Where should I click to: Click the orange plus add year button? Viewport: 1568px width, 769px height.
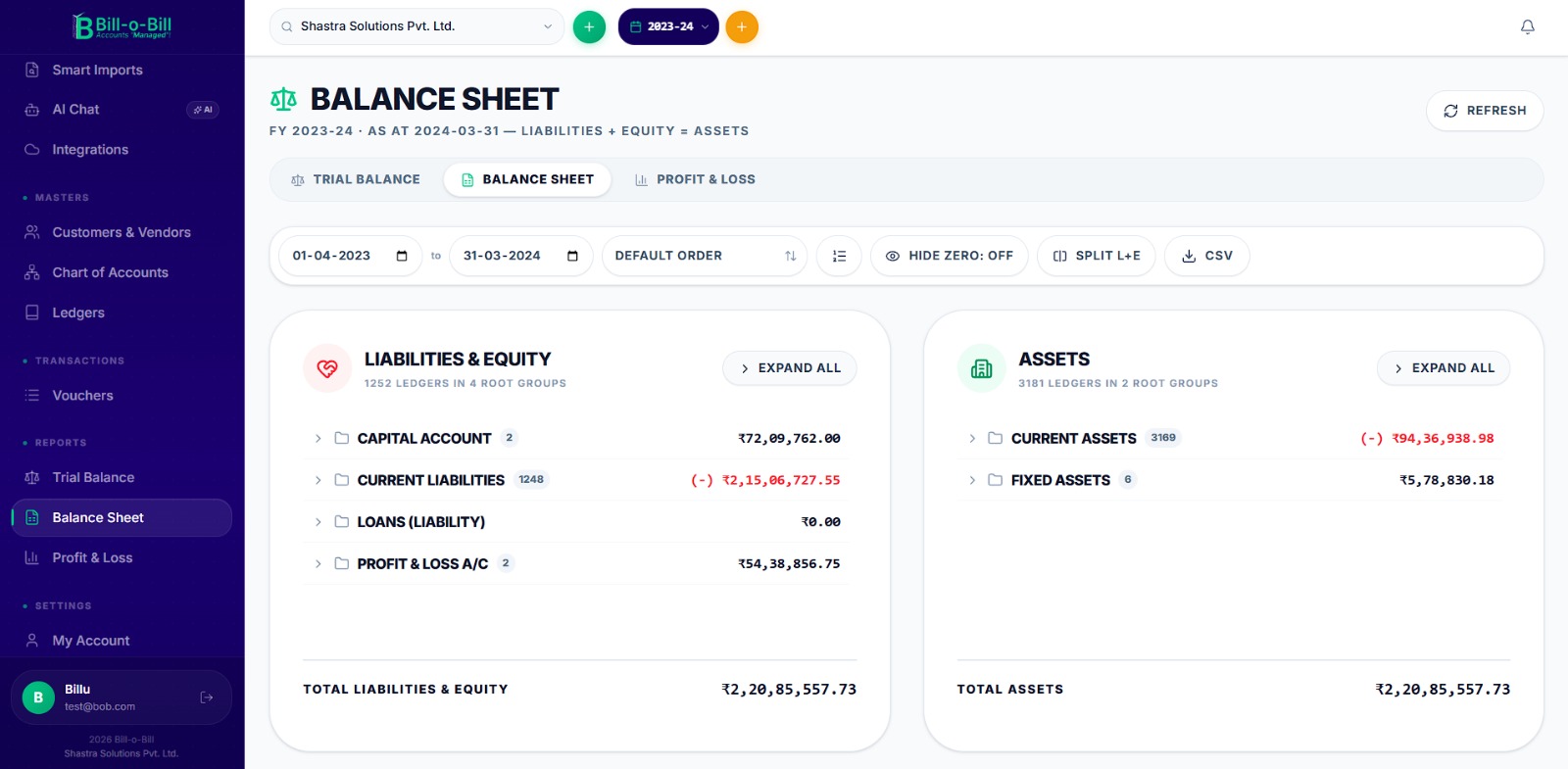(x=742, y=26)
